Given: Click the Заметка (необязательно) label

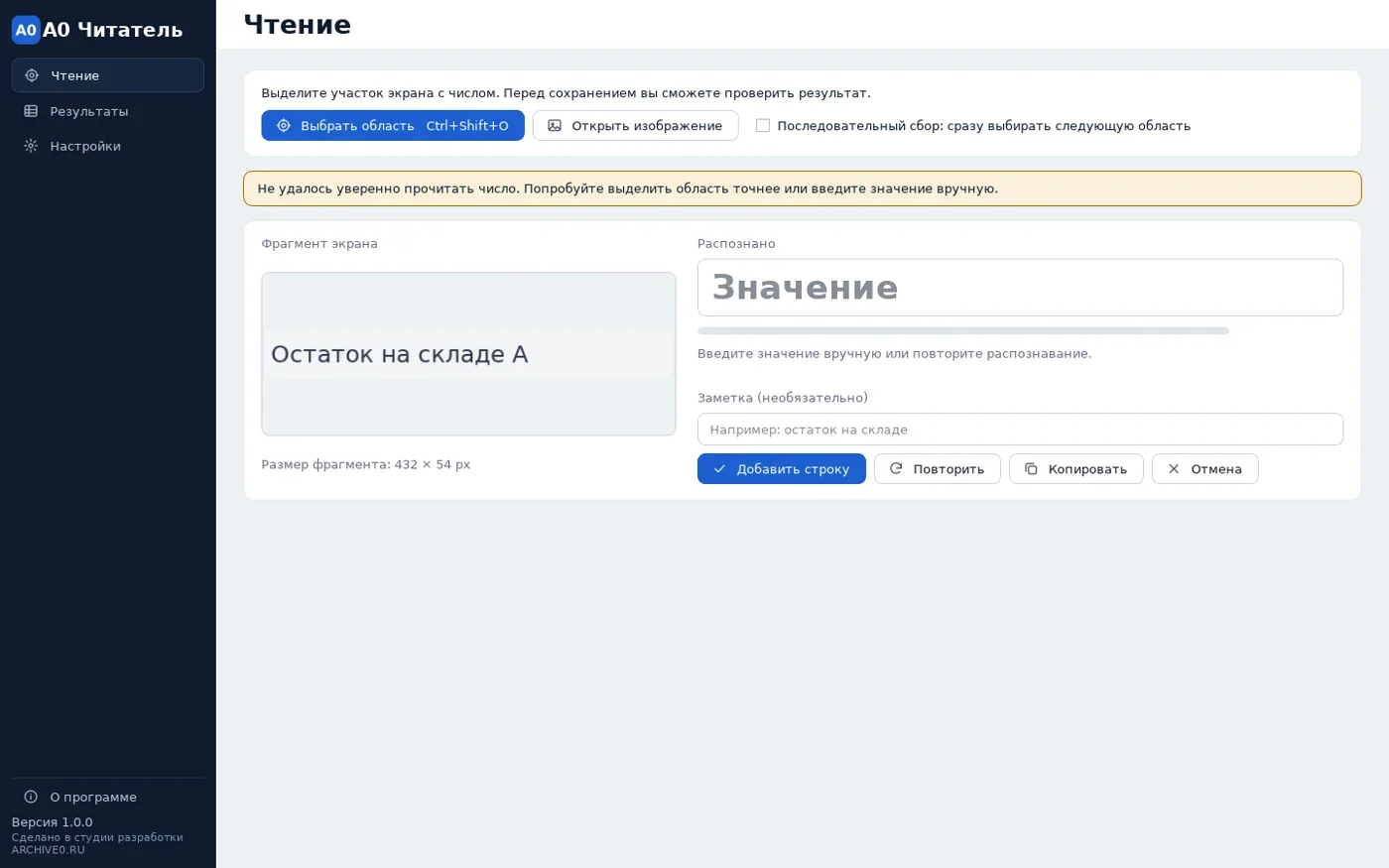Looking at the screenshot, I should 783,398.
